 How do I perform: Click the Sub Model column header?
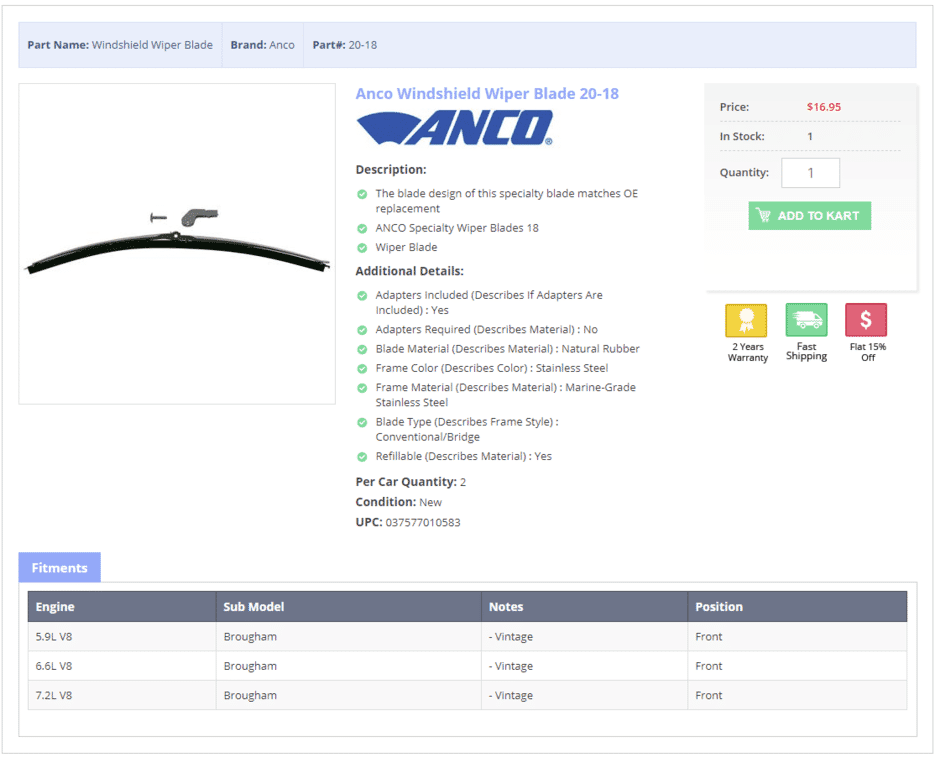pyautogui.click(x=254, y=607)
